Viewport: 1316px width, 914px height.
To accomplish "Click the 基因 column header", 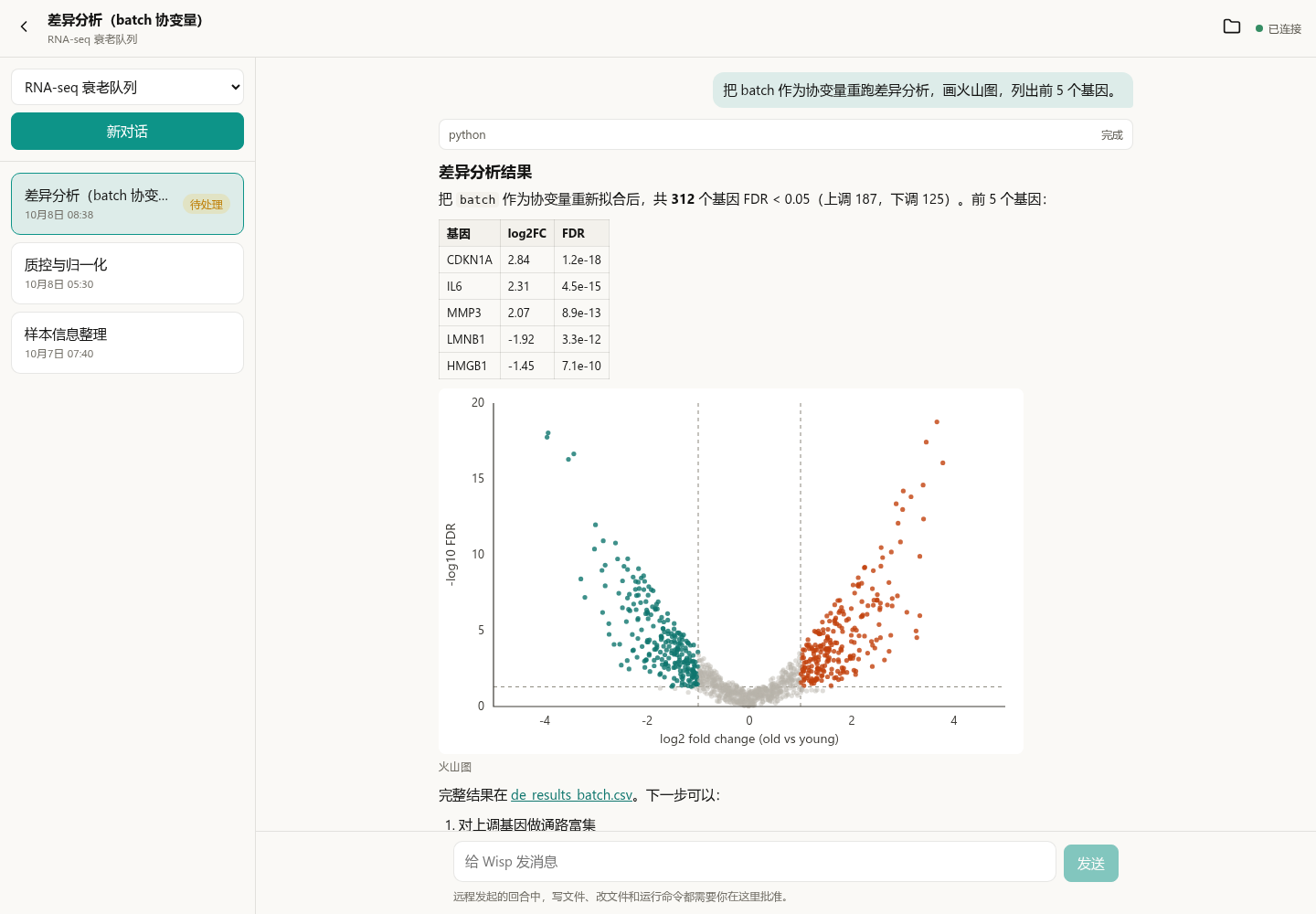I will pos(470,233).
